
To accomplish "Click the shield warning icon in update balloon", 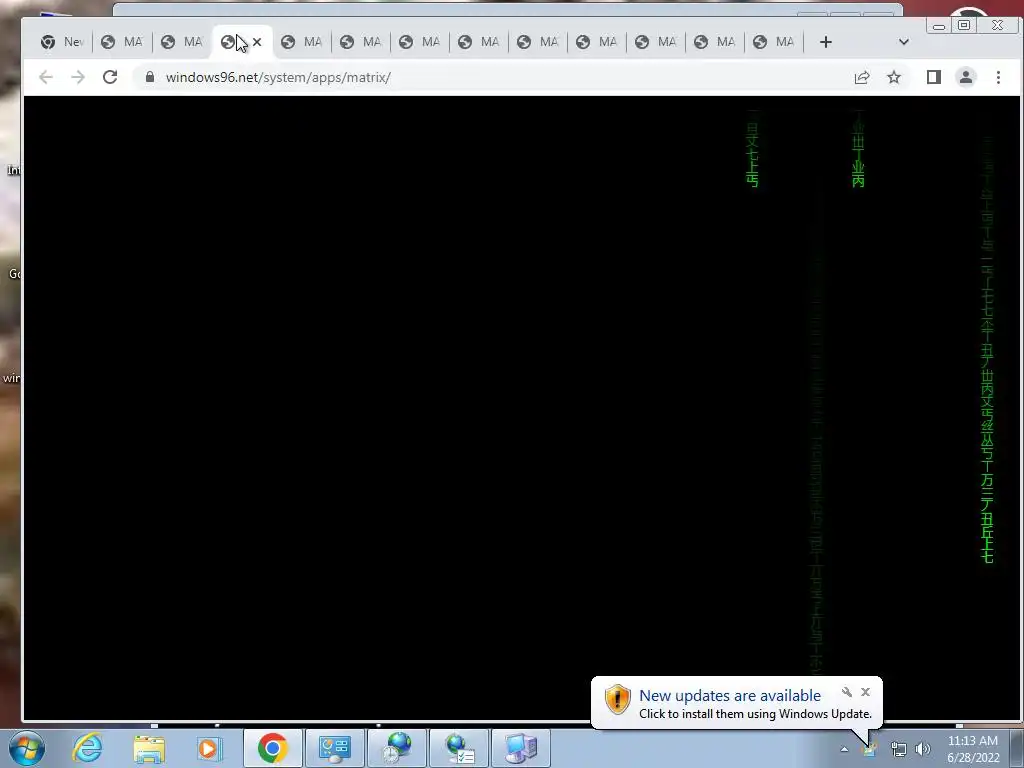I will (617, 699).
